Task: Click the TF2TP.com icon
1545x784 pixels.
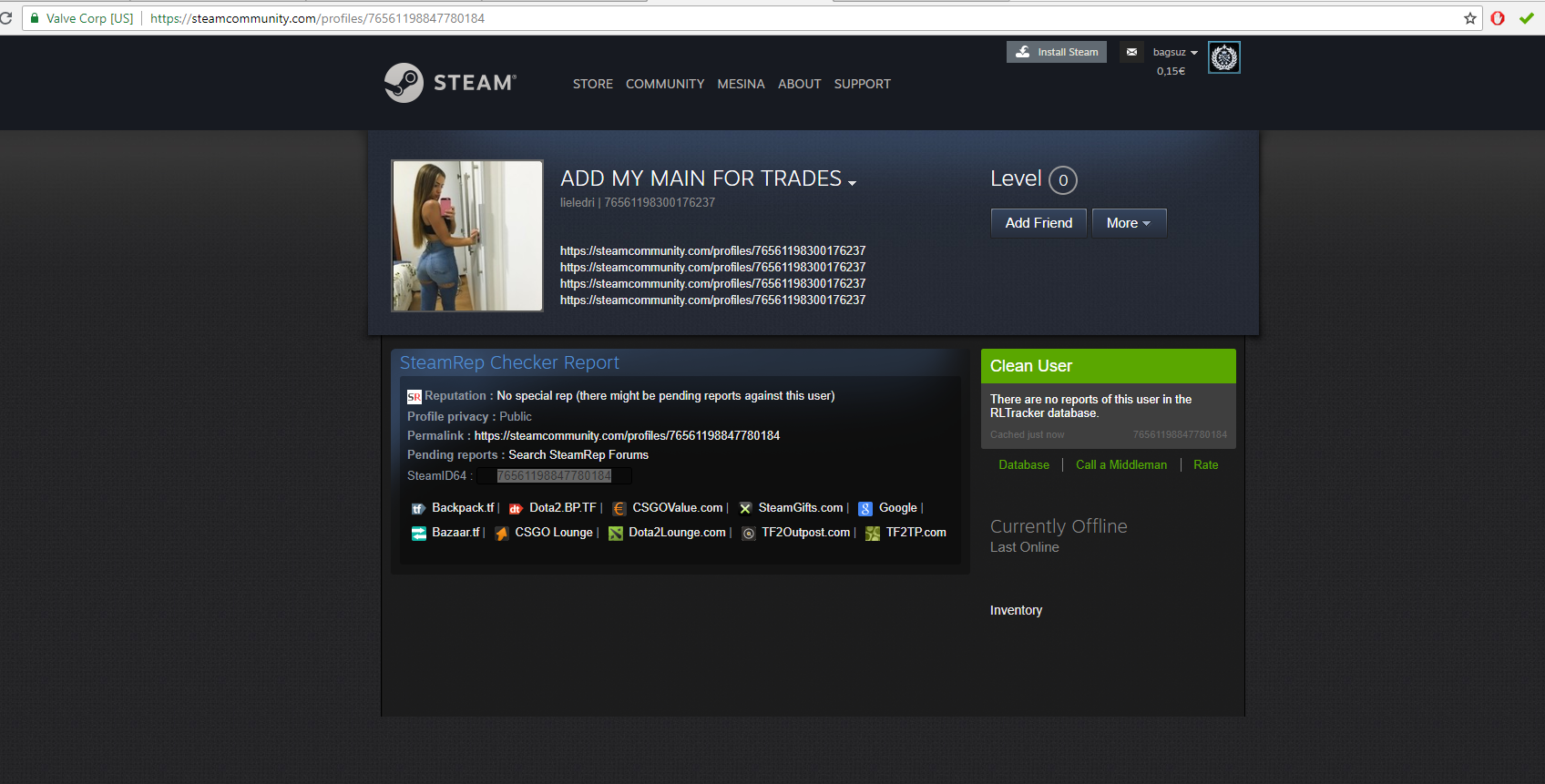Action: pyautogui.click(x=873, y=534)
